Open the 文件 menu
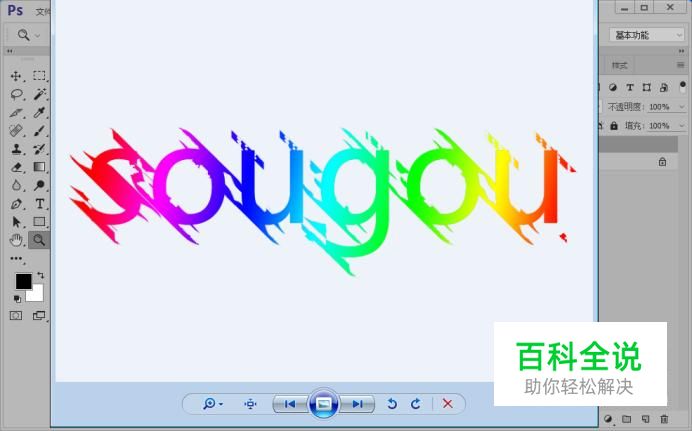This screenshot has width=692, height=431. coord(43,12)
